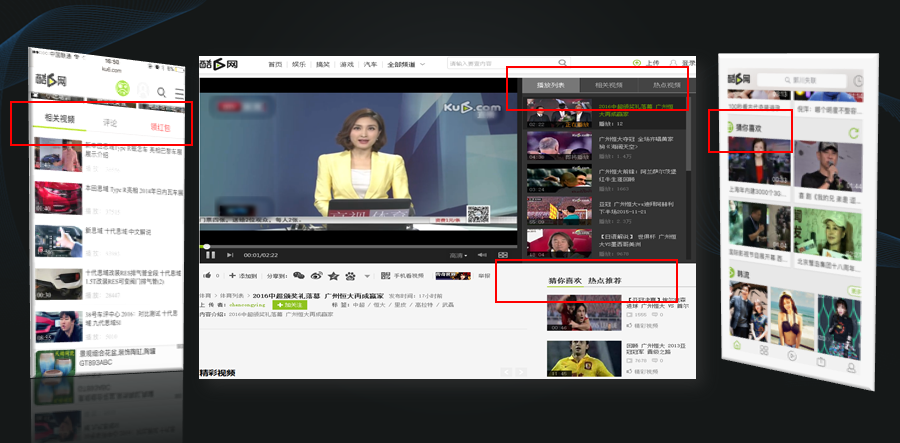Share the video to Weibo
The image size is (900, 443).
click(x=316, y=275)
